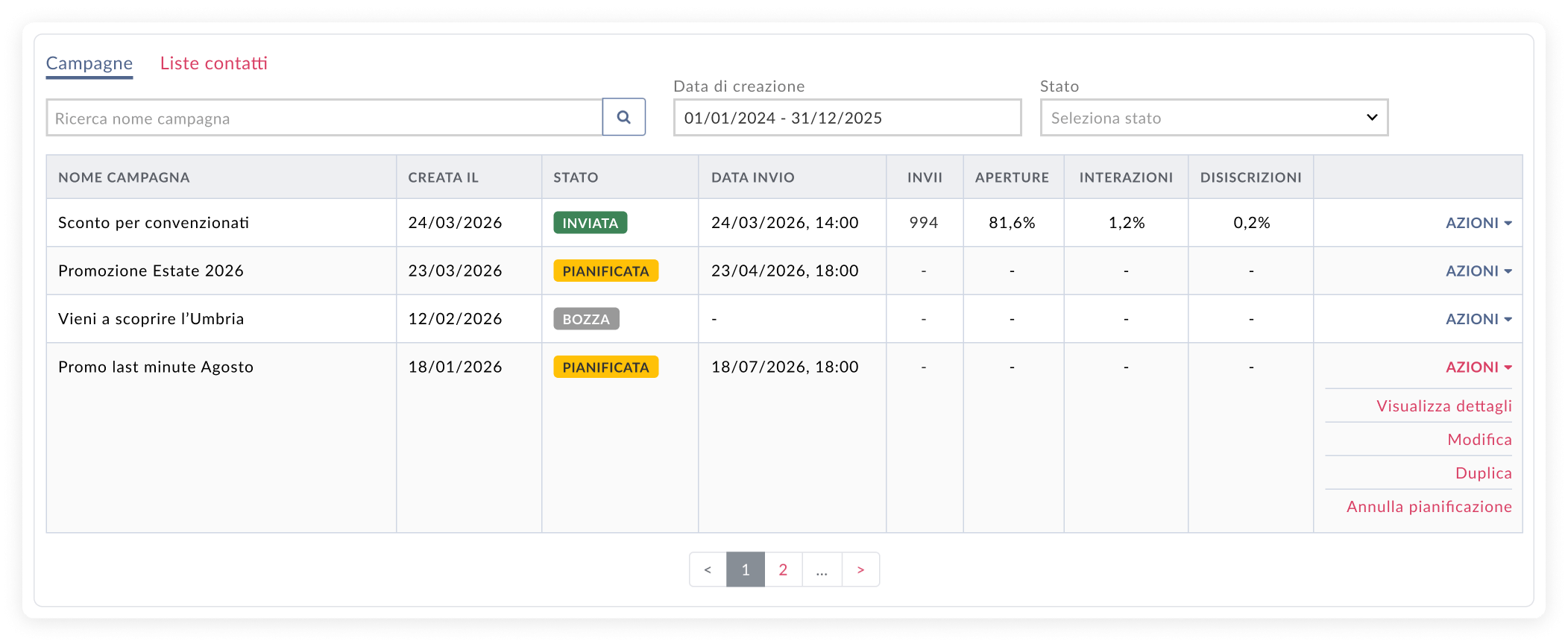
Task: Click send date 24/03/2026, 14:00
Action: pos(785,223)
